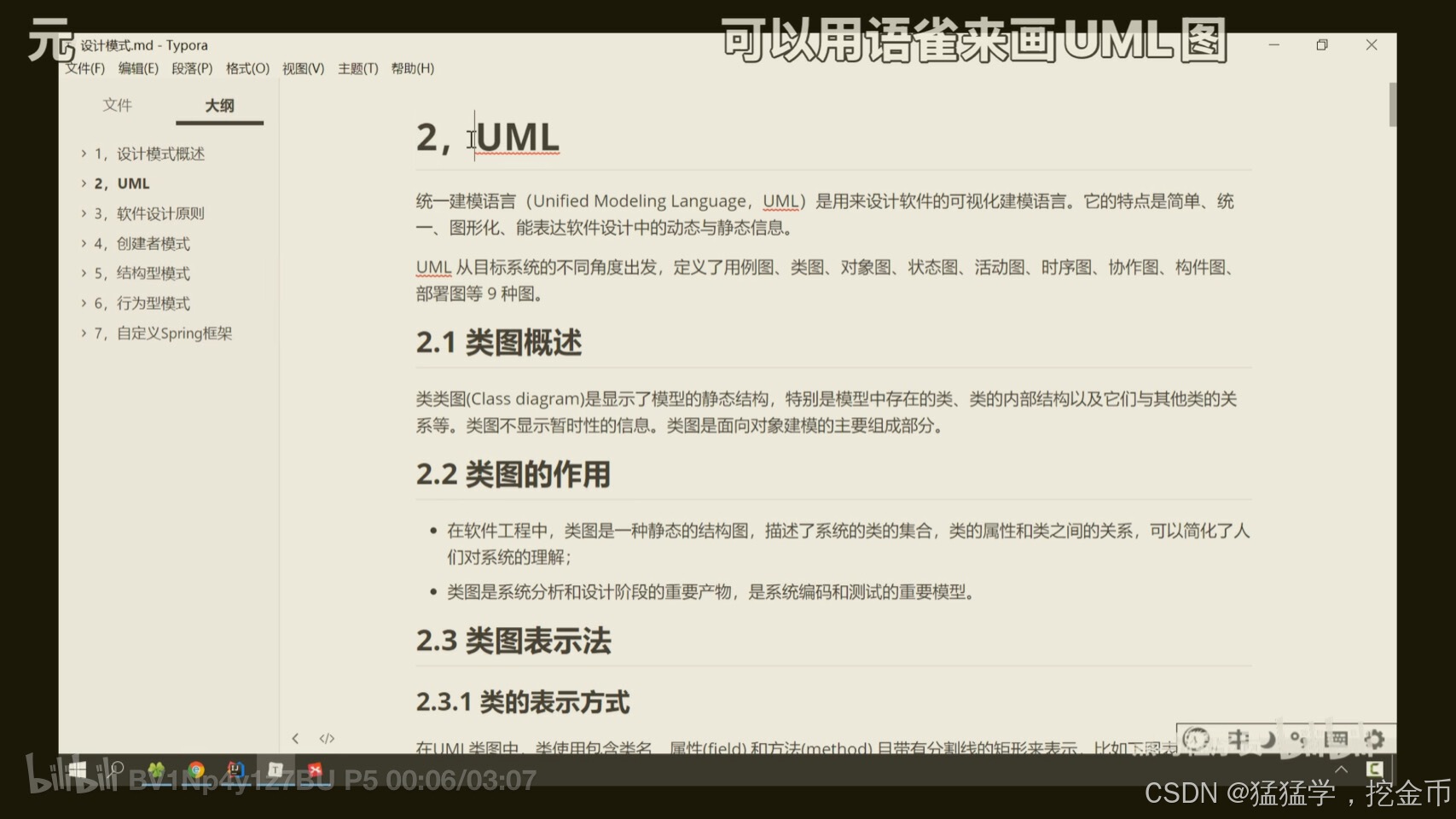The image size is (1456, 819).
Task: Minimize the Typora window
Action: (1274, 45)
